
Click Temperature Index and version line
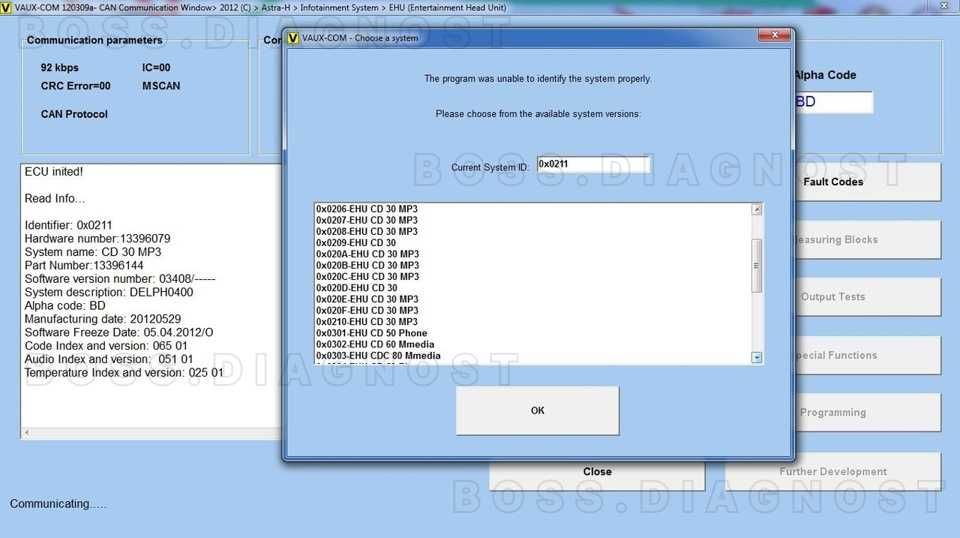(x=124, y=373)
